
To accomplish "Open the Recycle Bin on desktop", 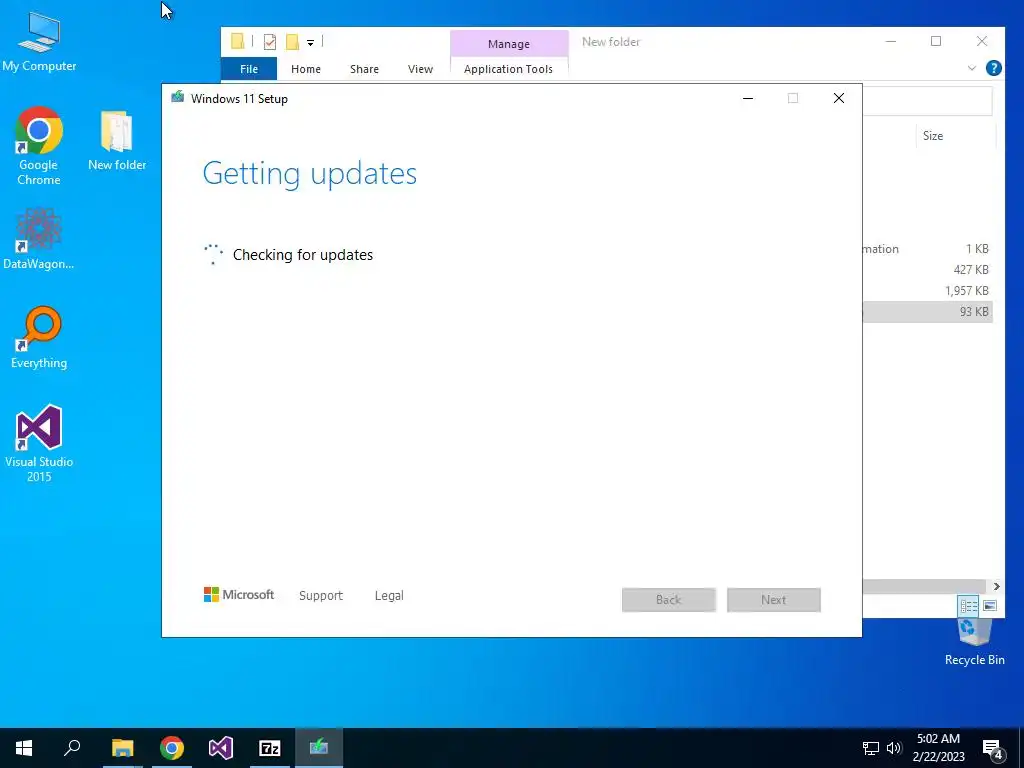I will click(974, 641).
